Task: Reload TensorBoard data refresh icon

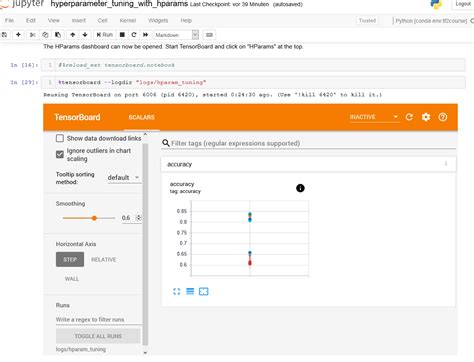Action: (x=409, y=117)
